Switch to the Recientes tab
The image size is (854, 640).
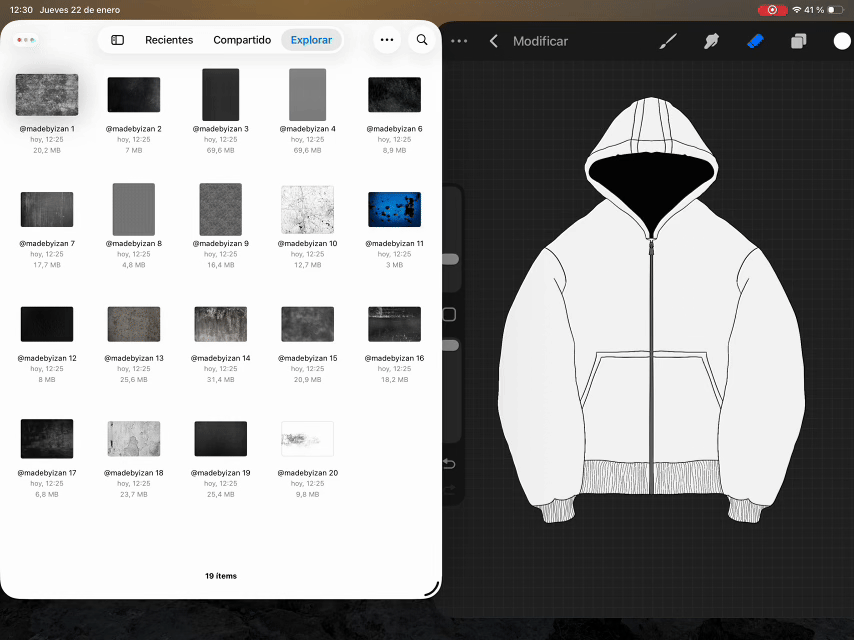[169, 40]
